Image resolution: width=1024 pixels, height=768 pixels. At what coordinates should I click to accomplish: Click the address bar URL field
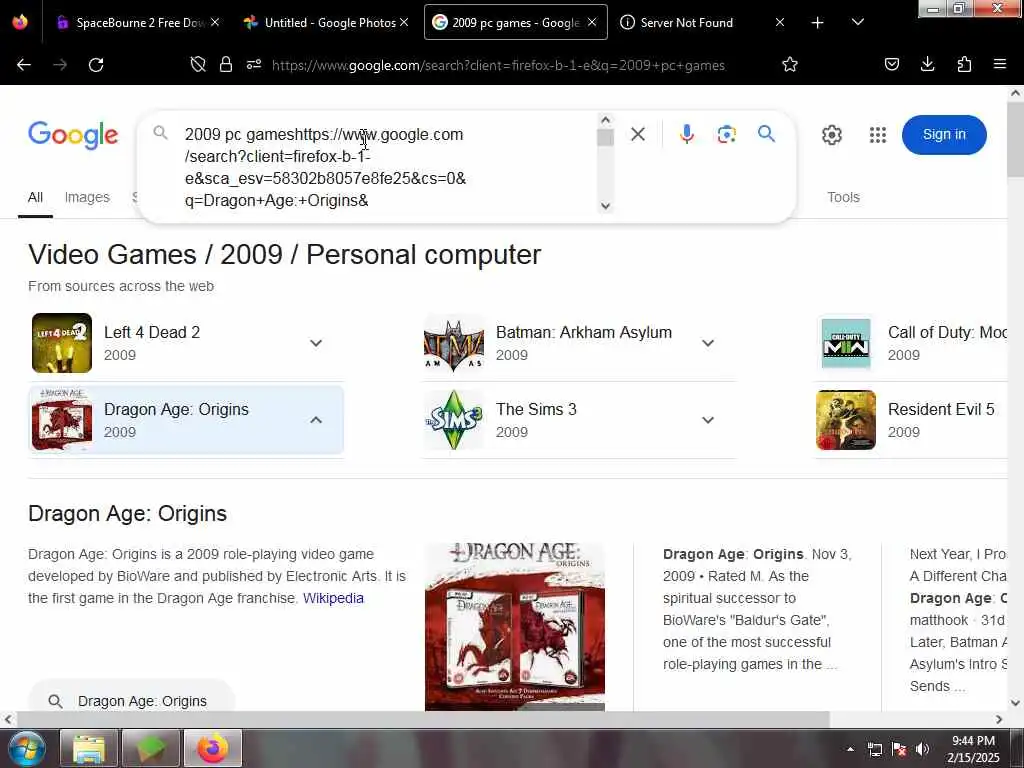(498, 65)
